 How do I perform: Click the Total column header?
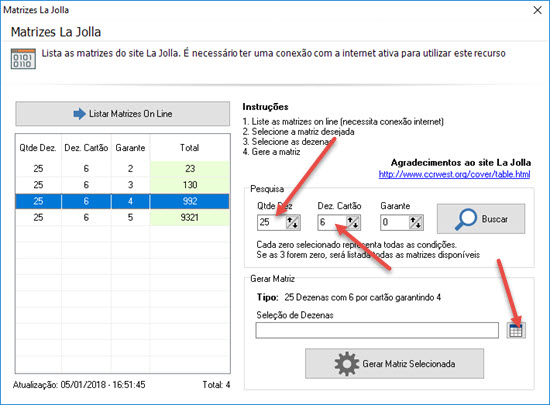click(190, 148)
